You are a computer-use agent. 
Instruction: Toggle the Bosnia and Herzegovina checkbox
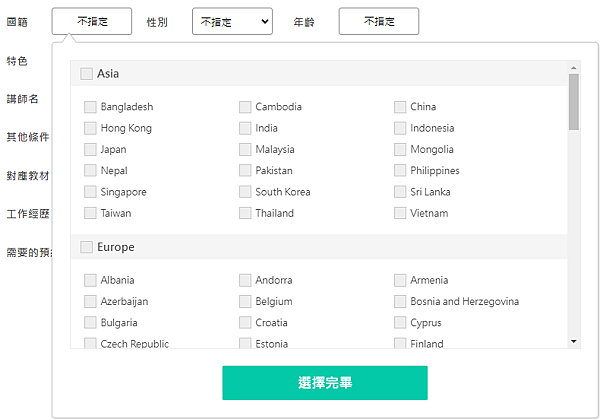(400, 302)
